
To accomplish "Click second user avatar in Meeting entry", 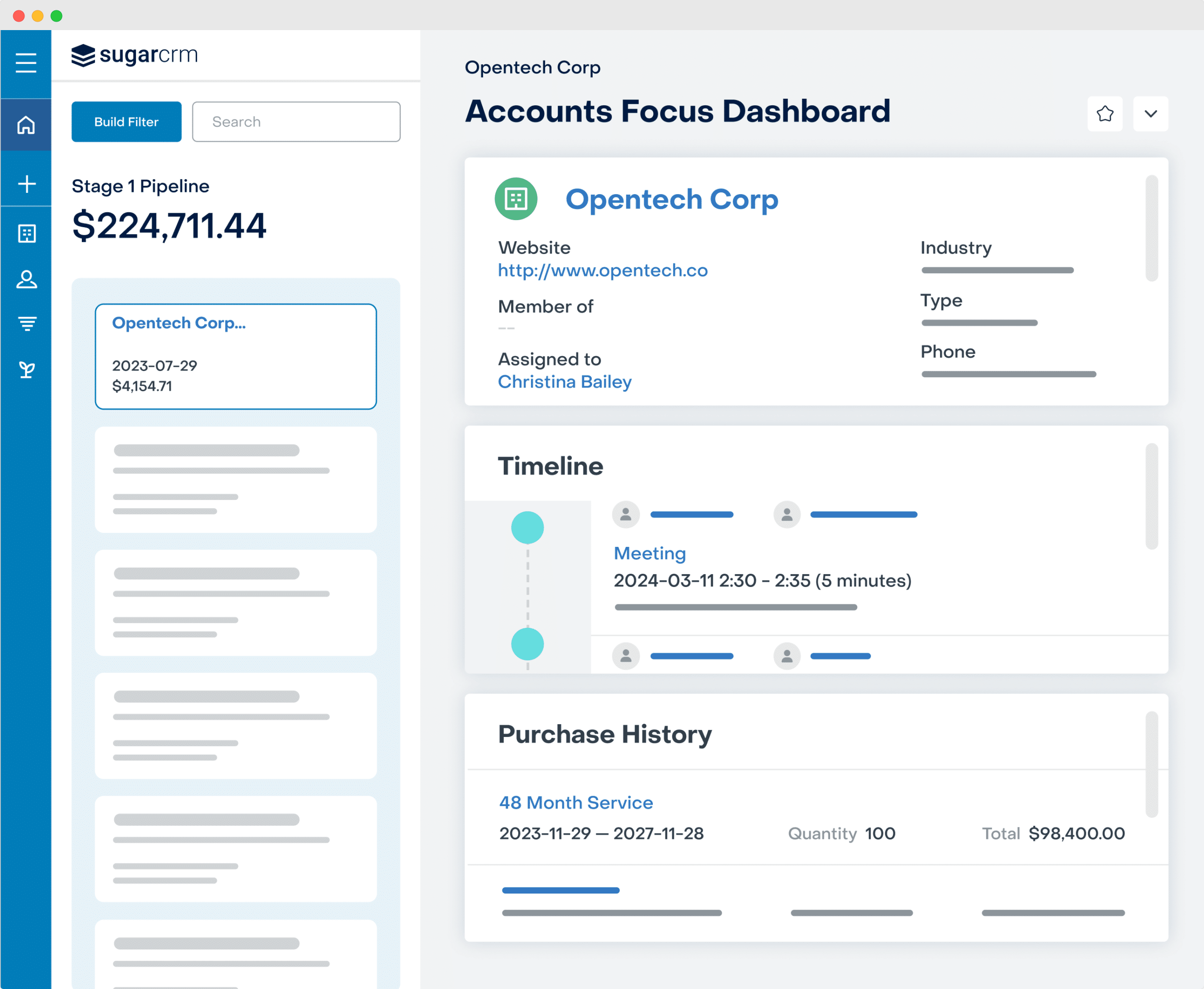I will 787,514.
